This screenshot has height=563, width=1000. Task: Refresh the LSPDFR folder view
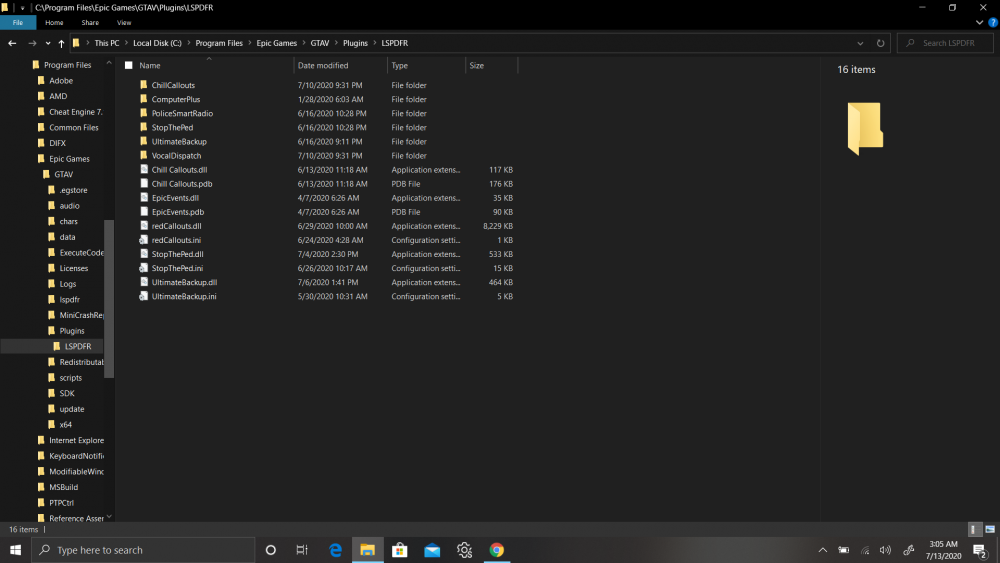(880, 43)
